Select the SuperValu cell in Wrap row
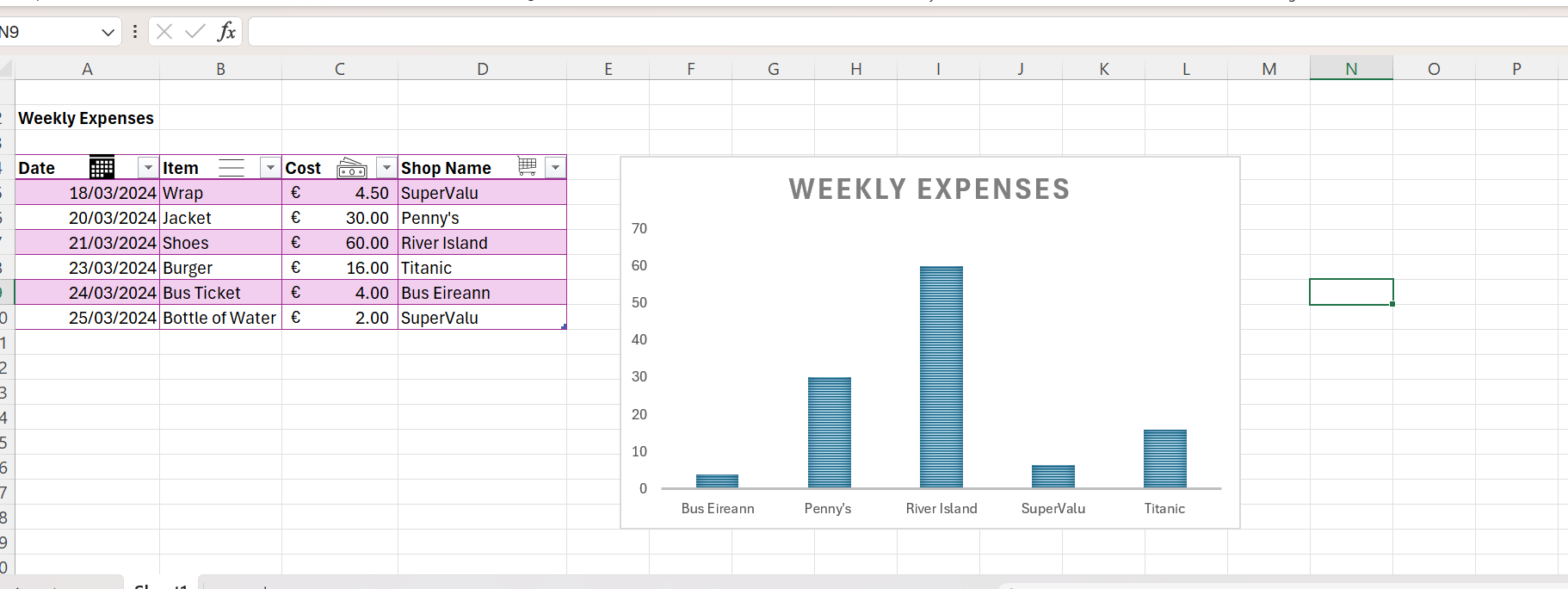 [483, 193]
